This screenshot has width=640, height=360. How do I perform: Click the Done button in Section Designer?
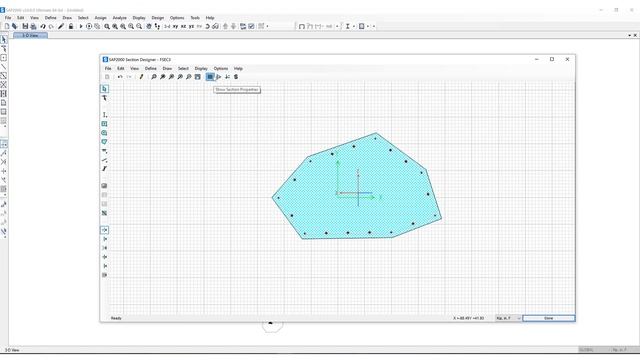point(549,318)
